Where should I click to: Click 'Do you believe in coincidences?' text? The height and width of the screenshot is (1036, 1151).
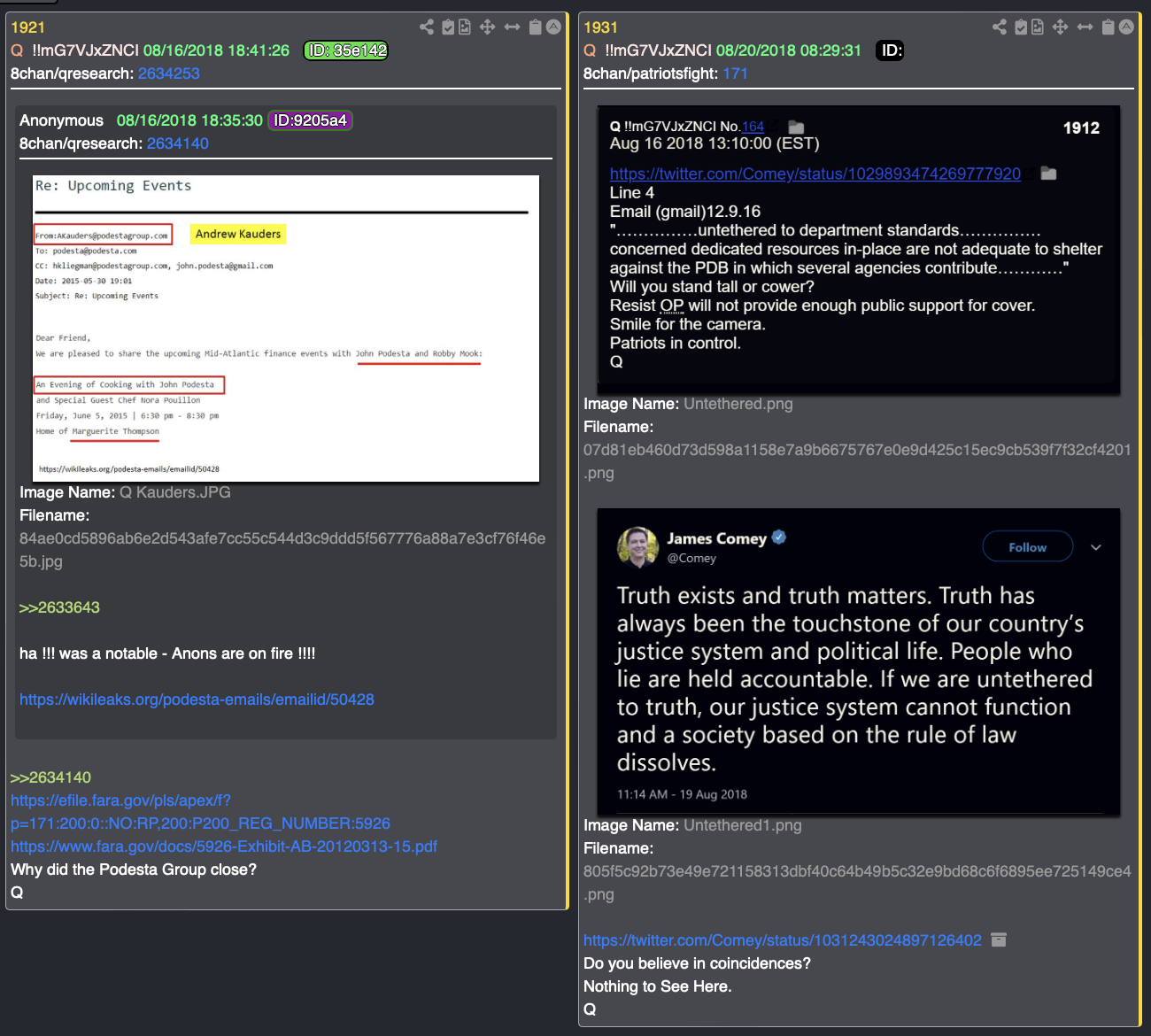tap(697, 963)
